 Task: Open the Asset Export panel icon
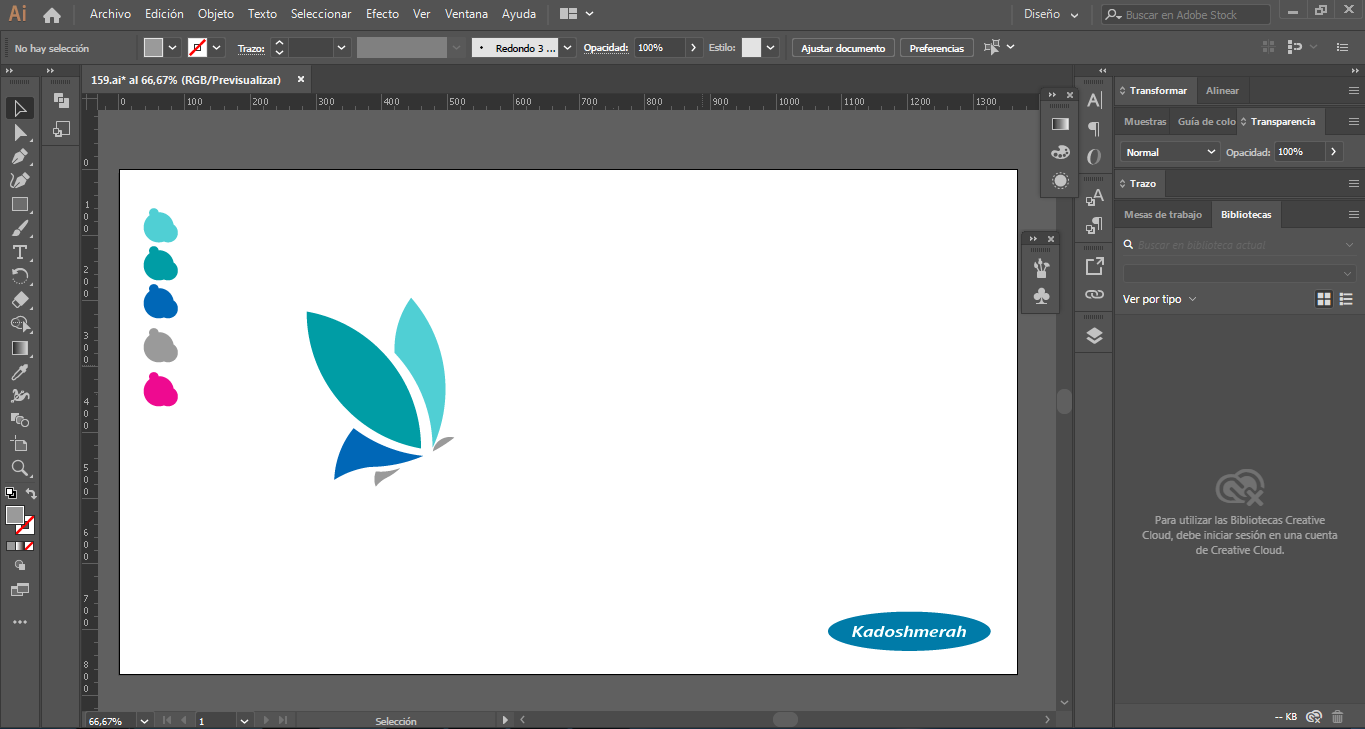click(x=1094, y=266)
